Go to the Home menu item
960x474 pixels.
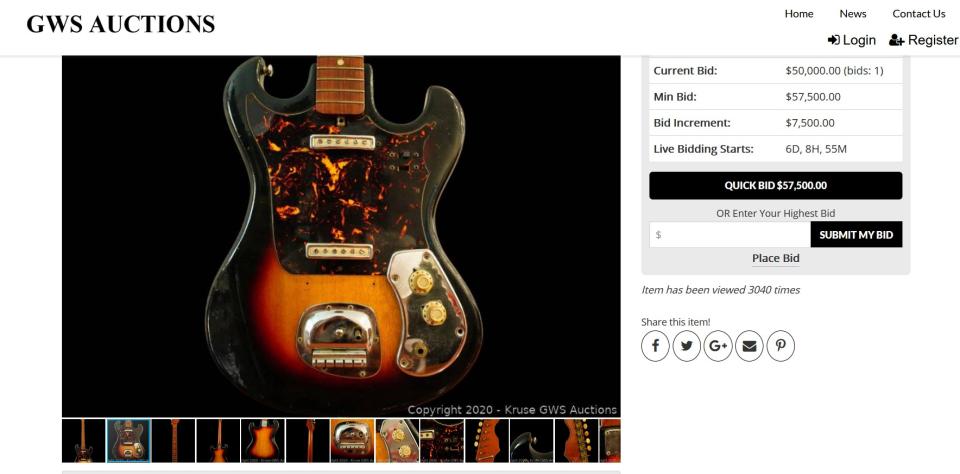pos(799,13)
